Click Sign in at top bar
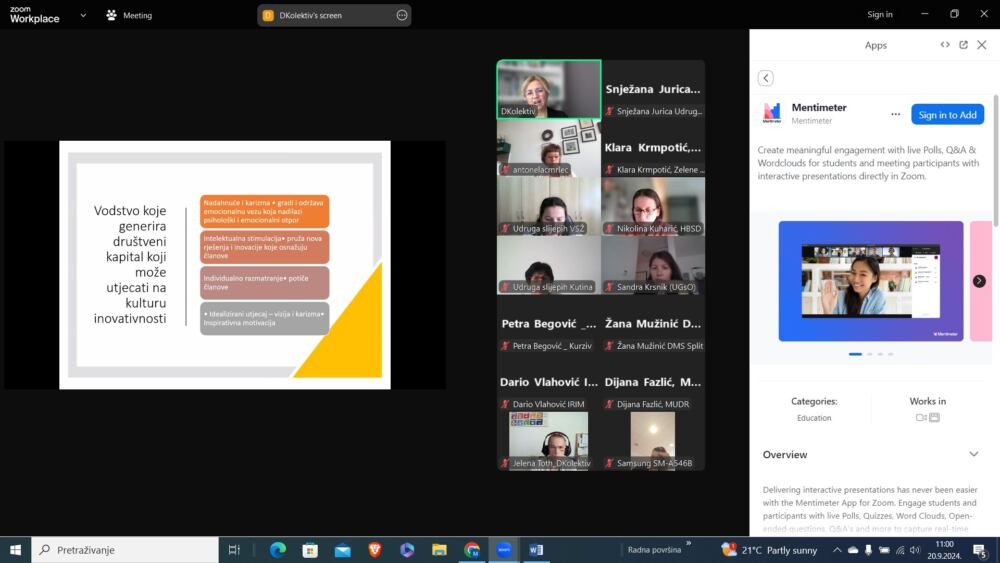Screen dimensions: 1000x563 [879, 14]
